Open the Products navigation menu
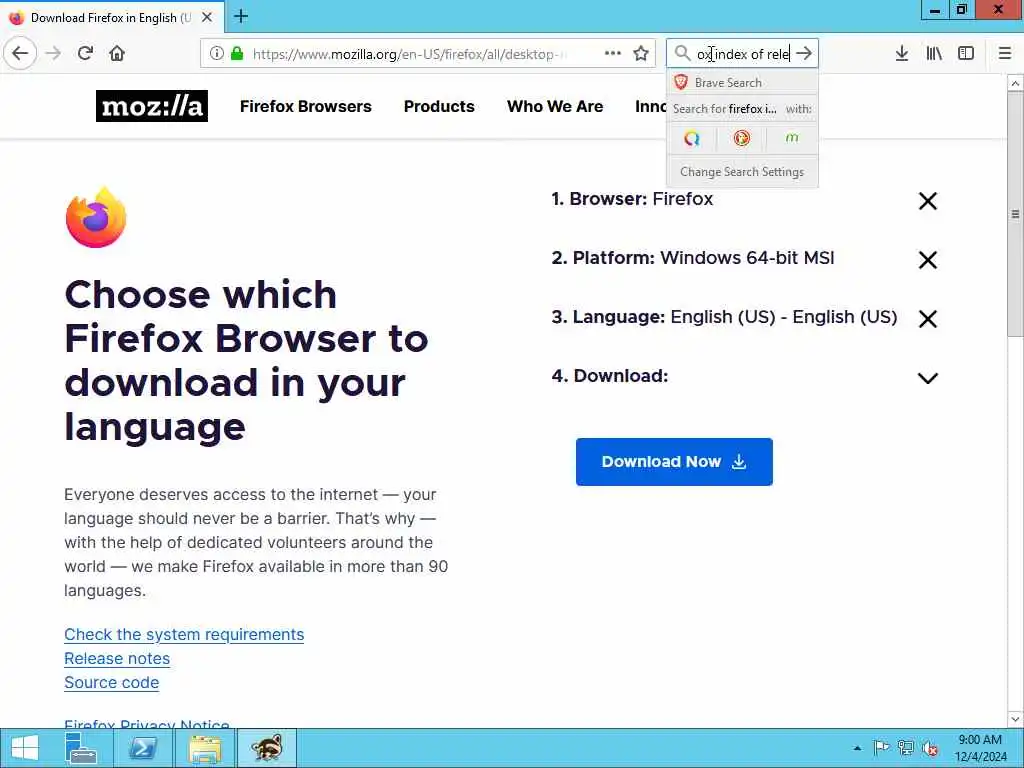This screenshot has height=768, width=1024. [x=439, y=106]
